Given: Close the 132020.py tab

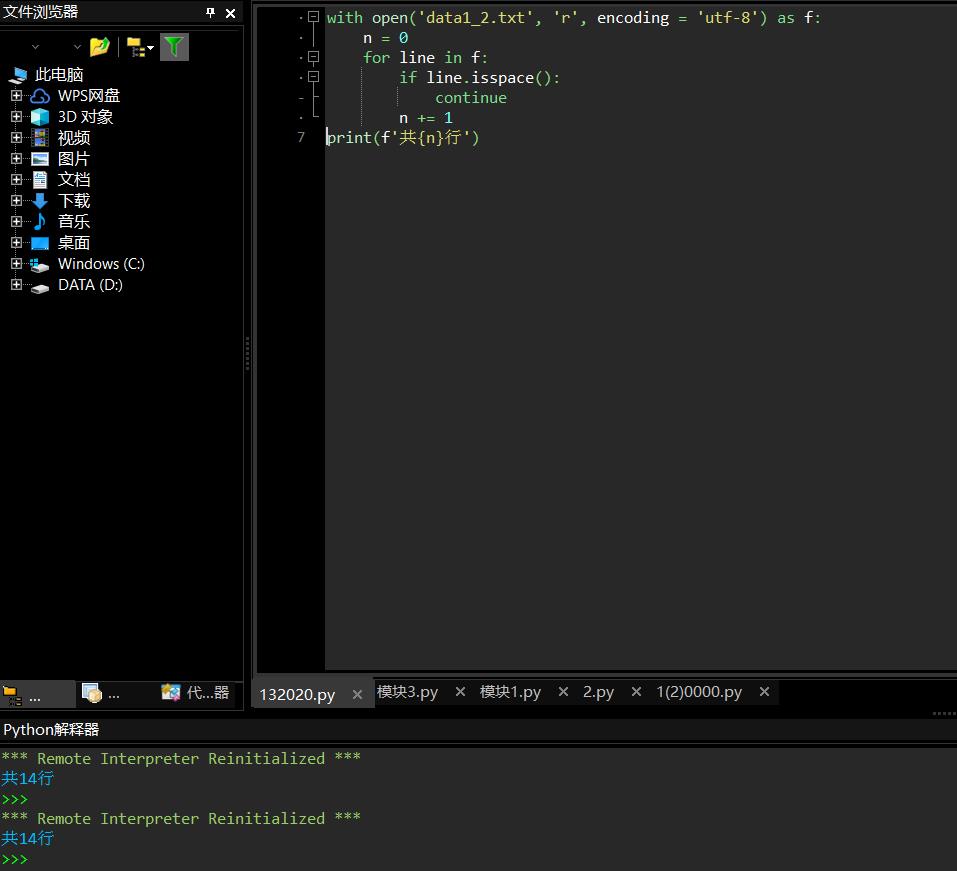Looking at the screenshot, I should point(358,695).
